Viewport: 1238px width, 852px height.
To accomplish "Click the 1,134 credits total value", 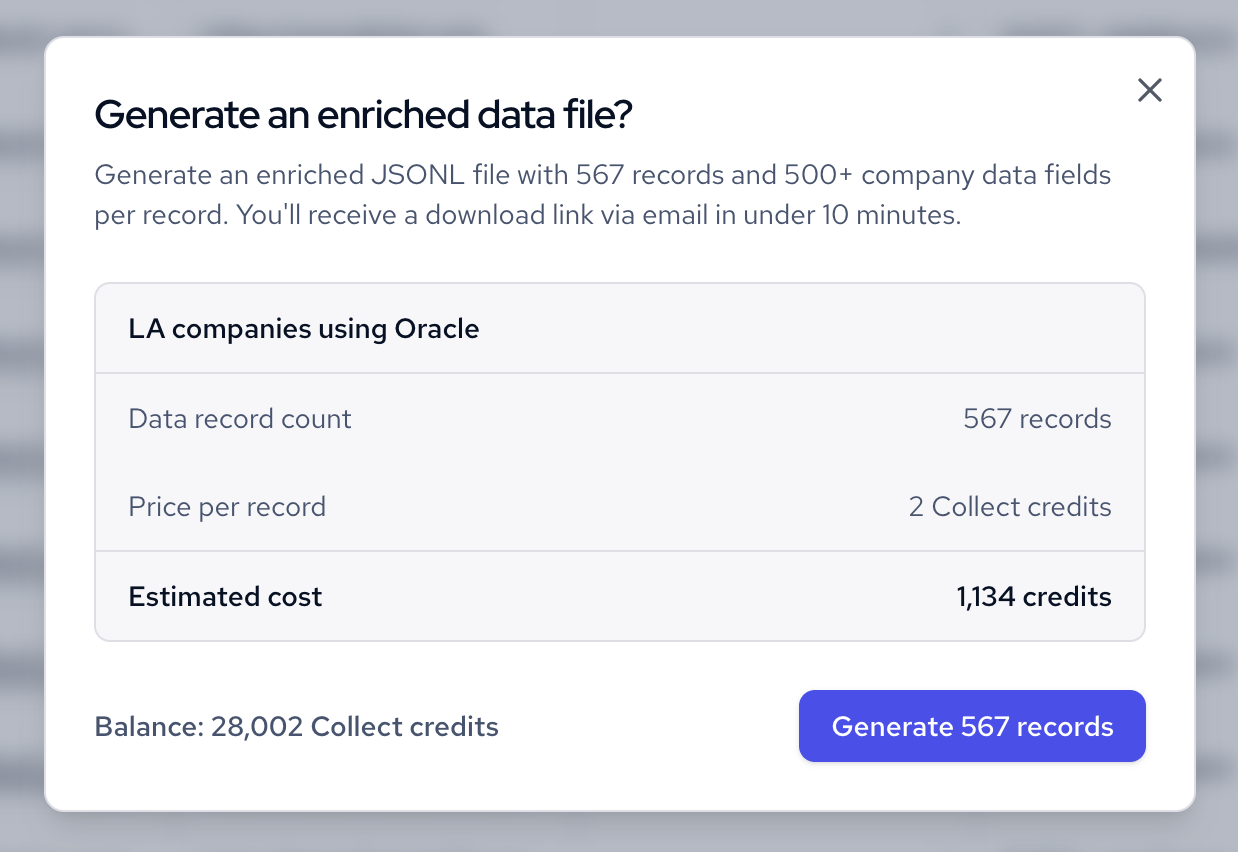I will (1033, 597).
